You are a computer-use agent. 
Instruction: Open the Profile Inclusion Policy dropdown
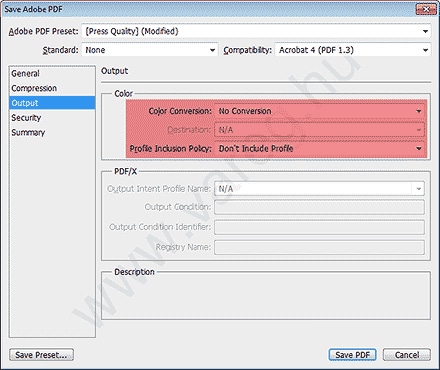[320, 148]
